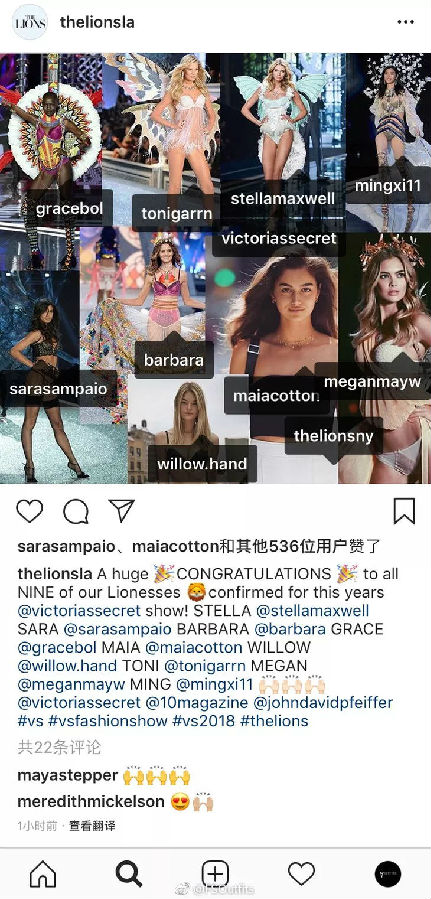The image size is (431, 899).
Task: Tap the heart like icon under the photo
Action: [30, 511]
